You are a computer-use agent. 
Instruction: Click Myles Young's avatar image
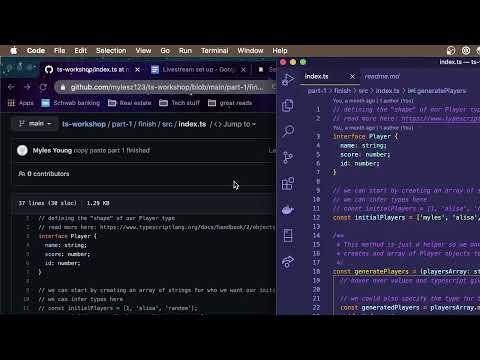click(x=22, y=150)
